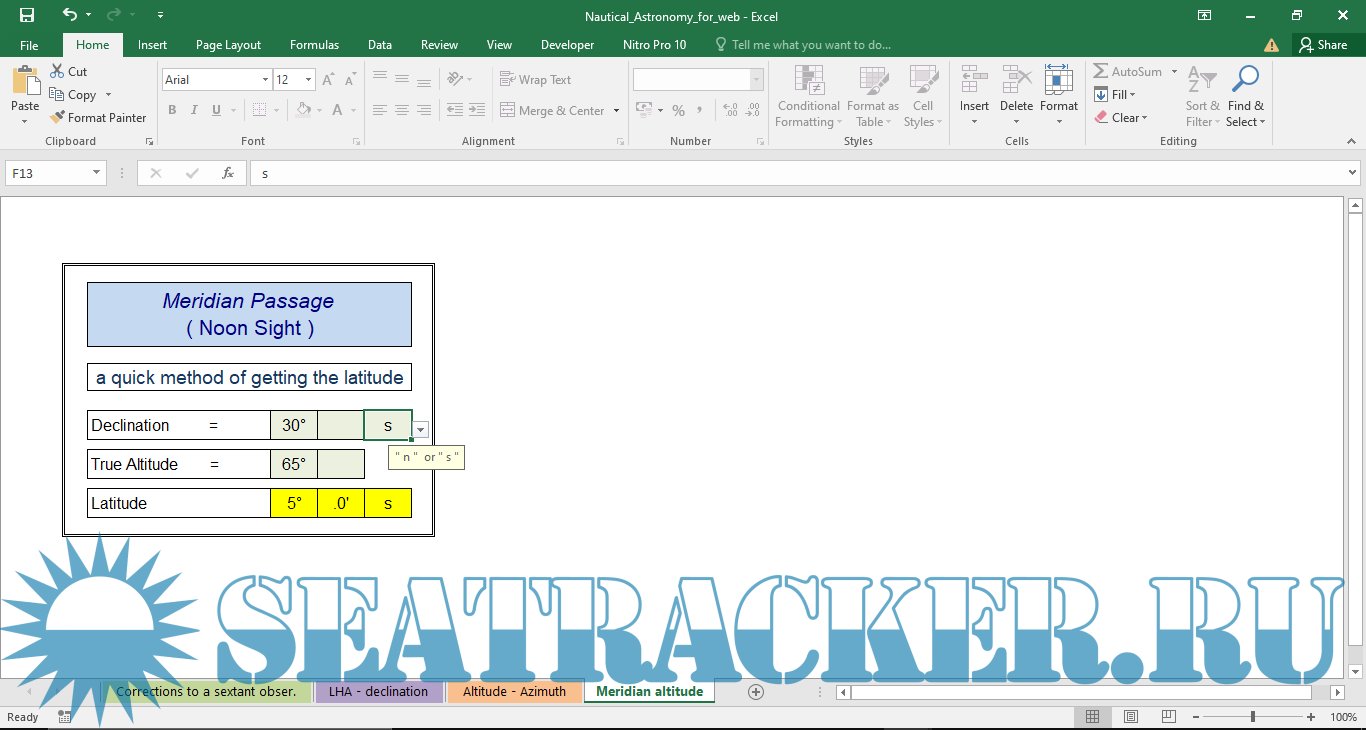Open Conditional Formatting menu

tap(808, 97)
